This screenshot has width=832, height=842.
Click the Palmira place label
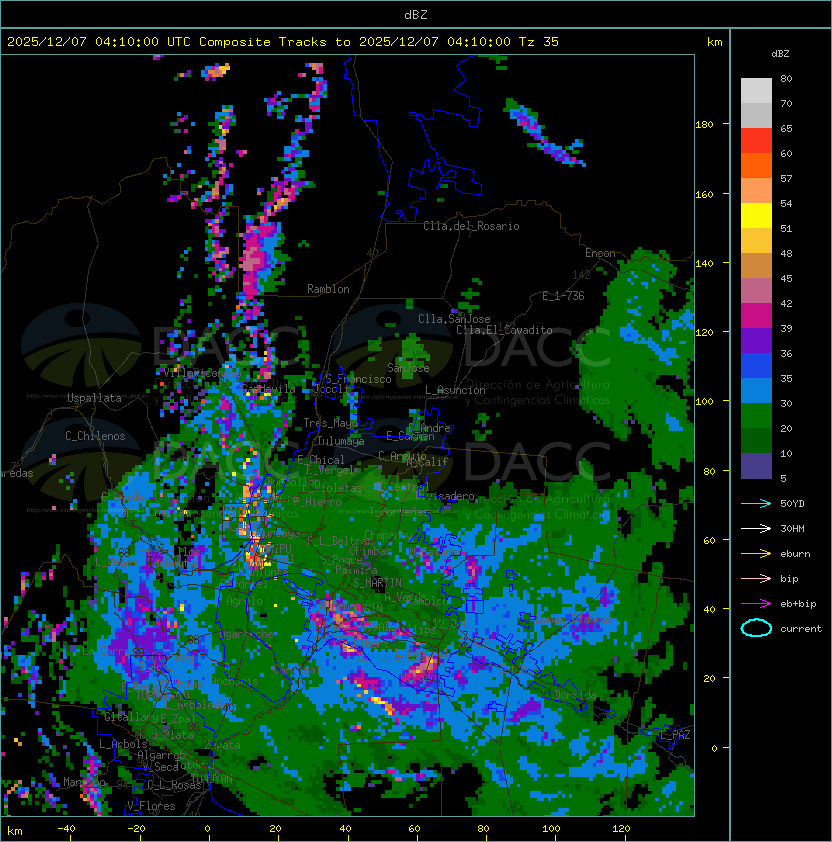click(x=356, y=570)
